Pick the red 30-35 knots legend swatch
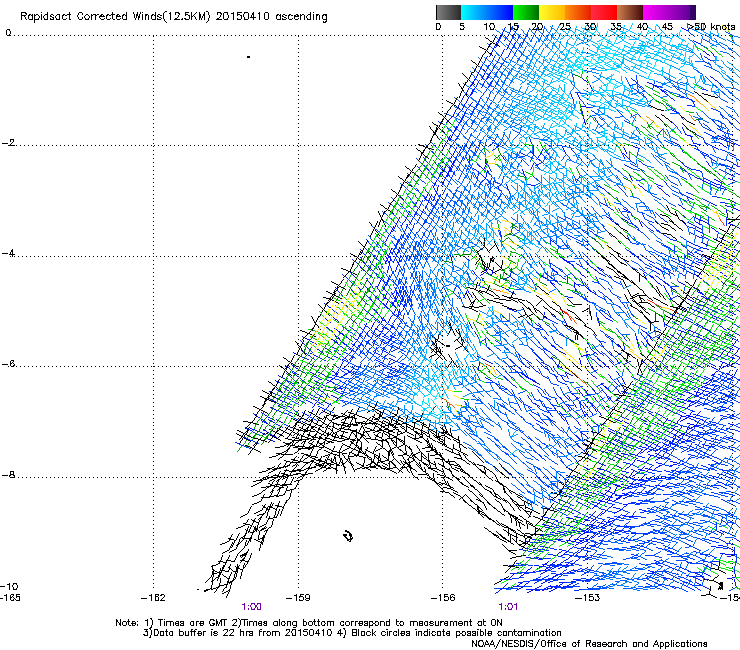This screenshot has width=740, height=650. (604, 12)
